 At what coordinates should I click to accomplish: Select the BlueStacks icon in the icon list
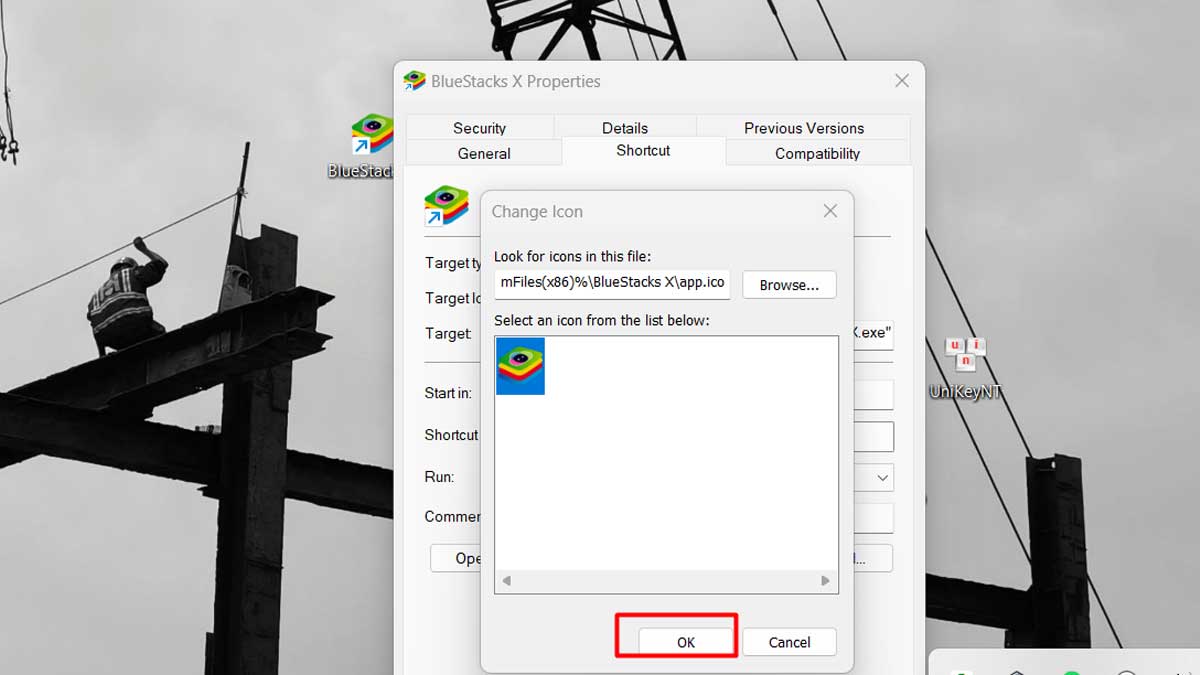tap(520, 366)
